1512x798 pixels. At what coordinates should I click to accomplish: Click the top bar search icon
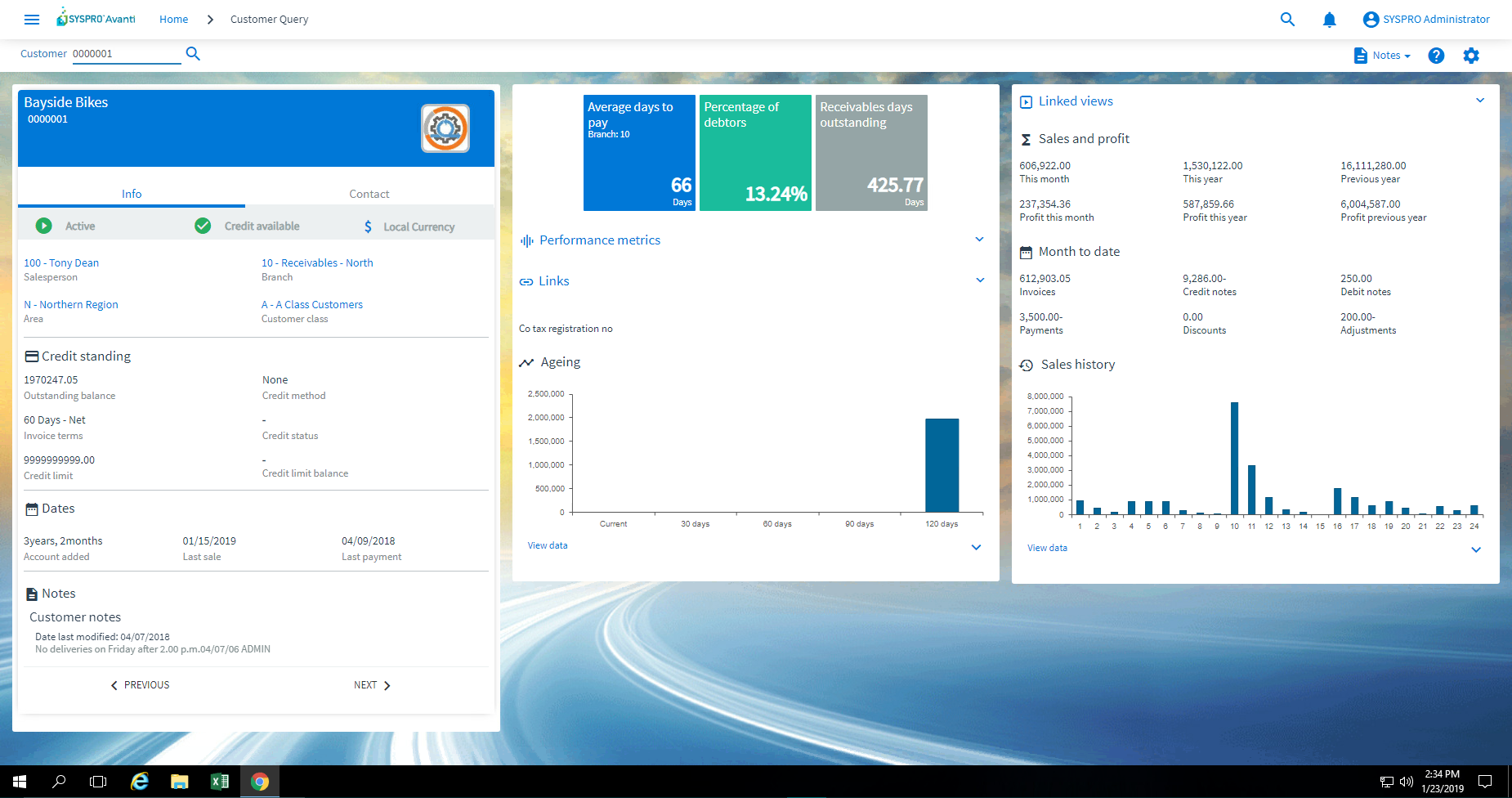coord(1287,20)
